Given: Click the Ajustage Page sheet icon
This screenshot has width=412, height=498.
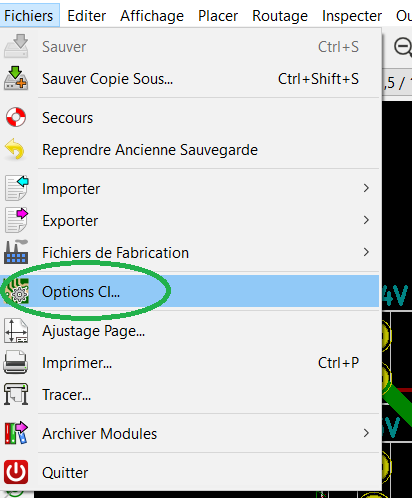Looking at the screenshot, I should pos(16,331).
